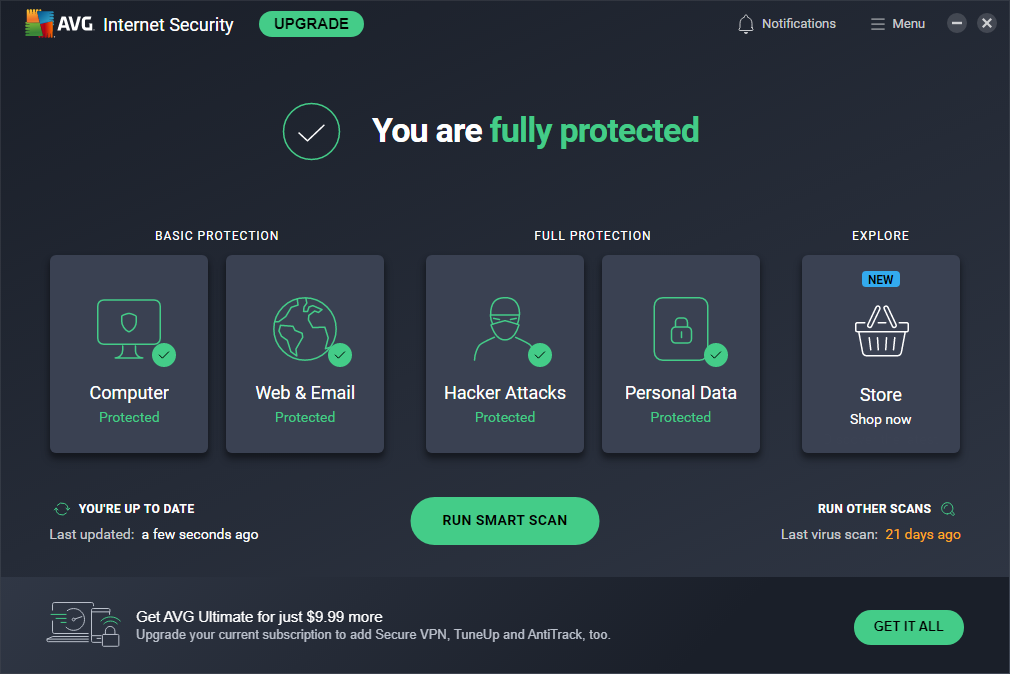The width and height of the screenshot is (1010, 674).
Task: Click the Notifications bell icon
Action: (x=745, y=24)
